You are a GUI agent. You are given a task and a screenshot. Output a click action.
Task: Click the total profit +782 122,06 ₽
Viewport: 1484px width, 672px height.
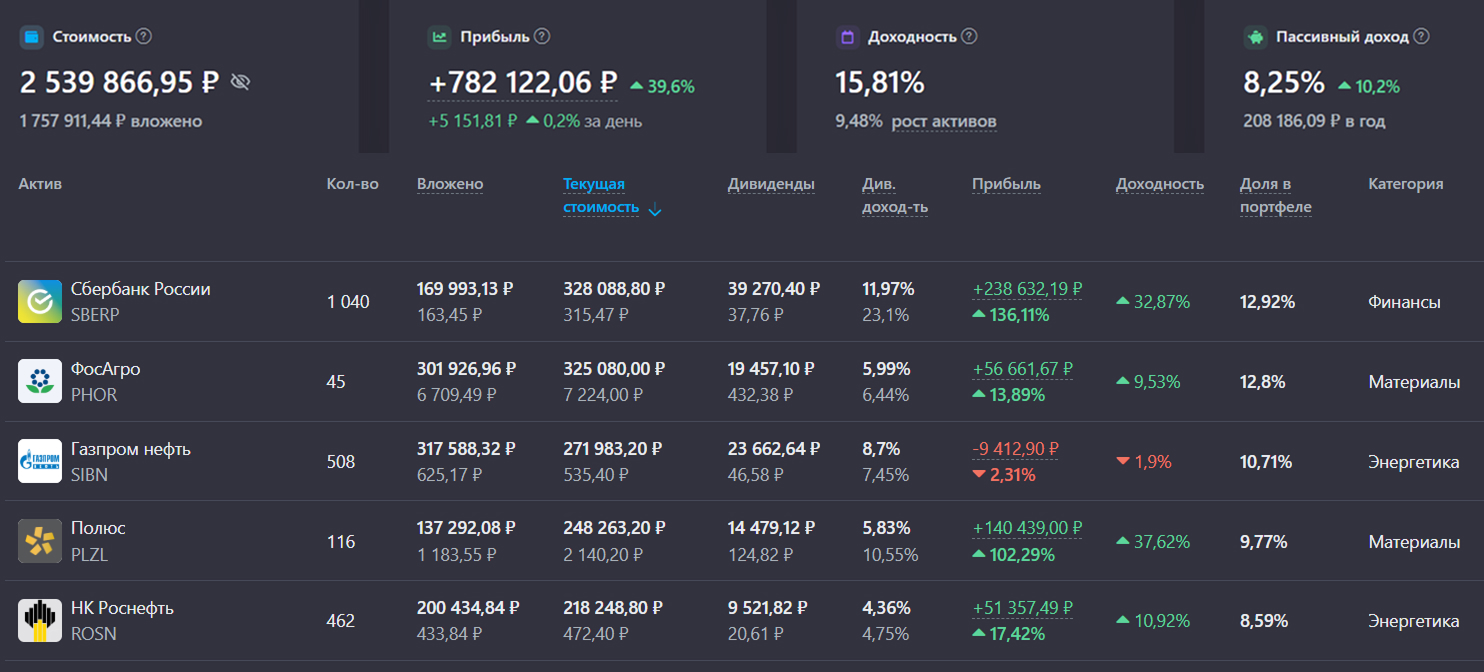(x=522, y=83)
